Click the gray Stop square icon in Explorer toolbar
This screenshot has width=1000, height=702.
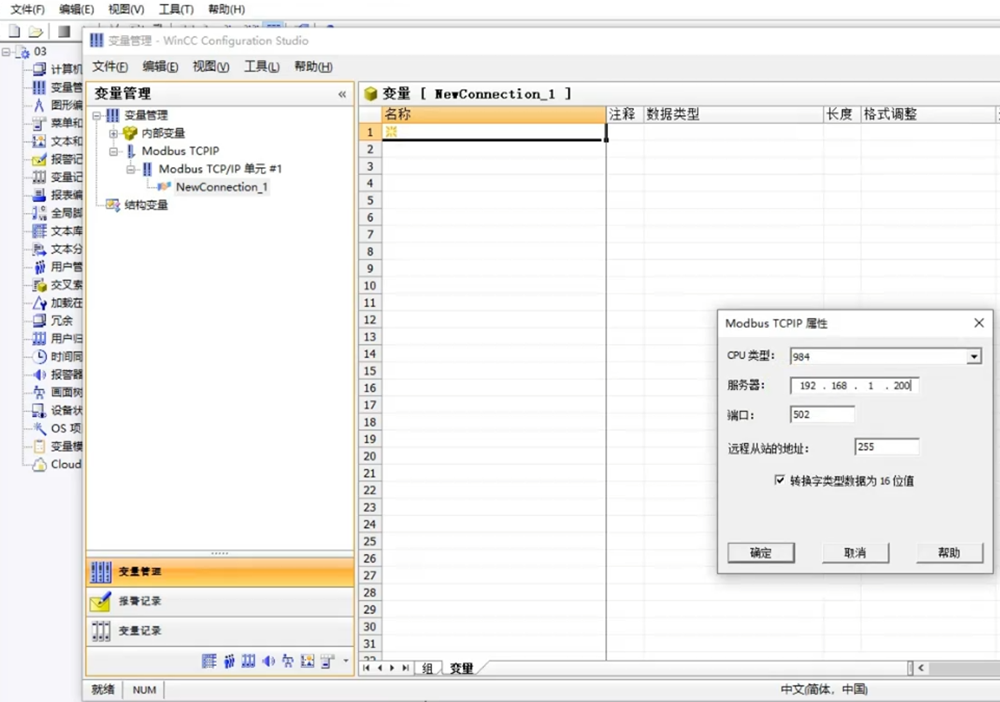tap(64, 31)
